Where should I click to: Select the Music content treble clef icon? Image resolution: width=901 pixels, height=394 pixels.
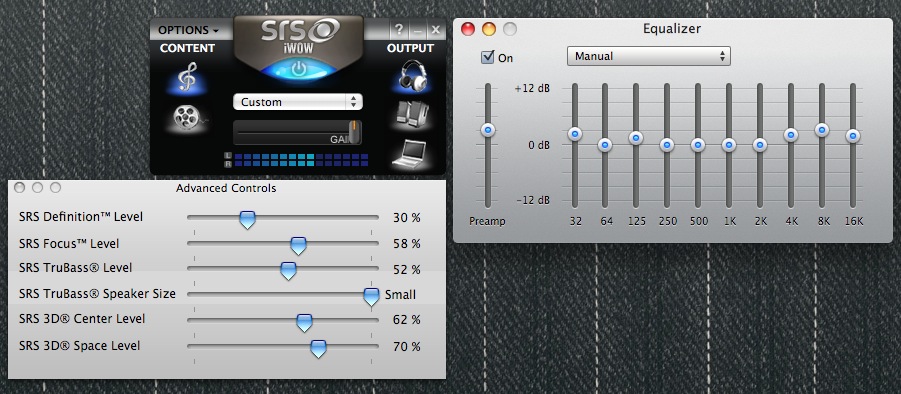tap(187, 77)
